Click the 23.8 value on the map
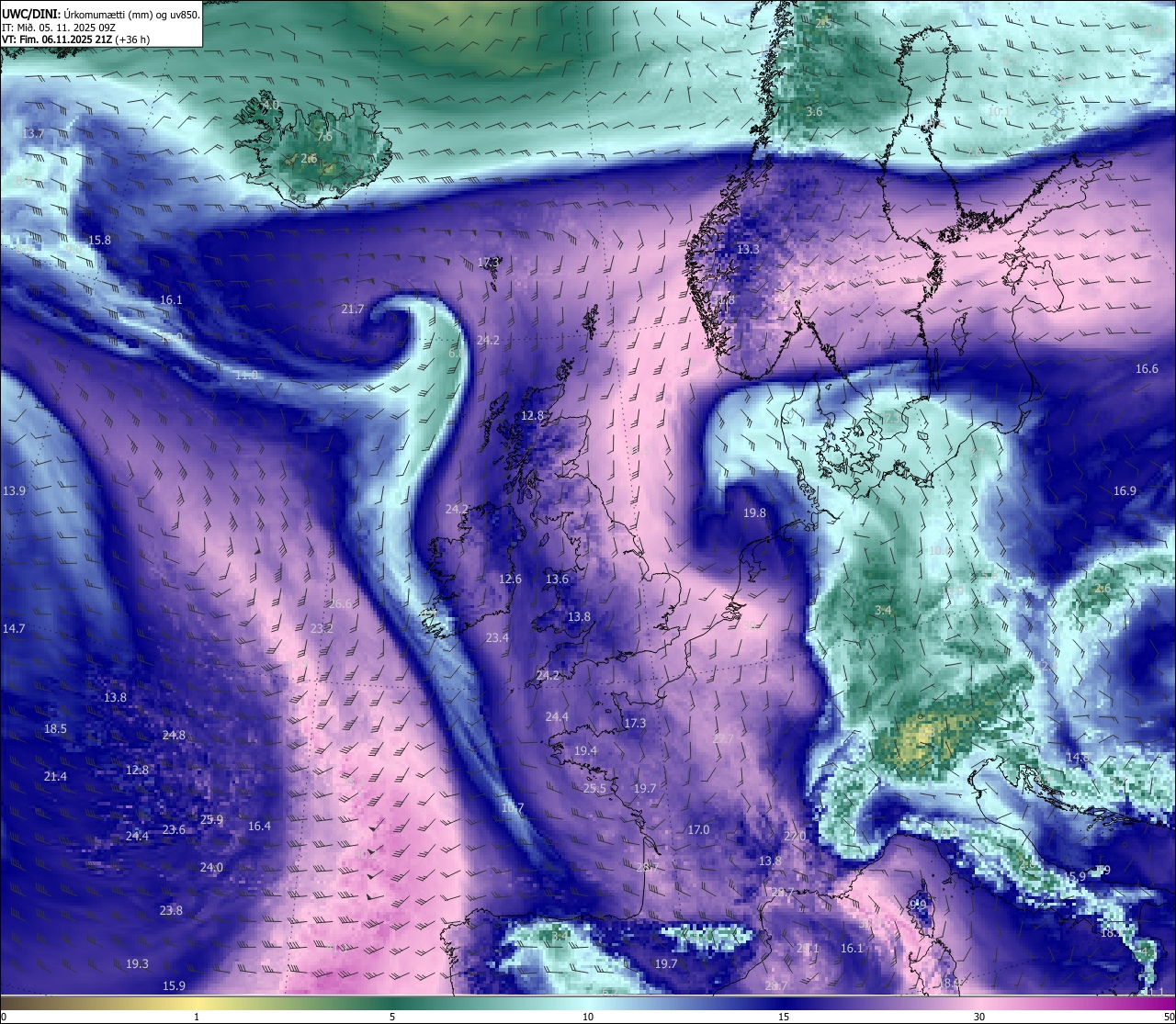The height and width of the screenshot is (1024, 1176). click(x=171, y=910)
